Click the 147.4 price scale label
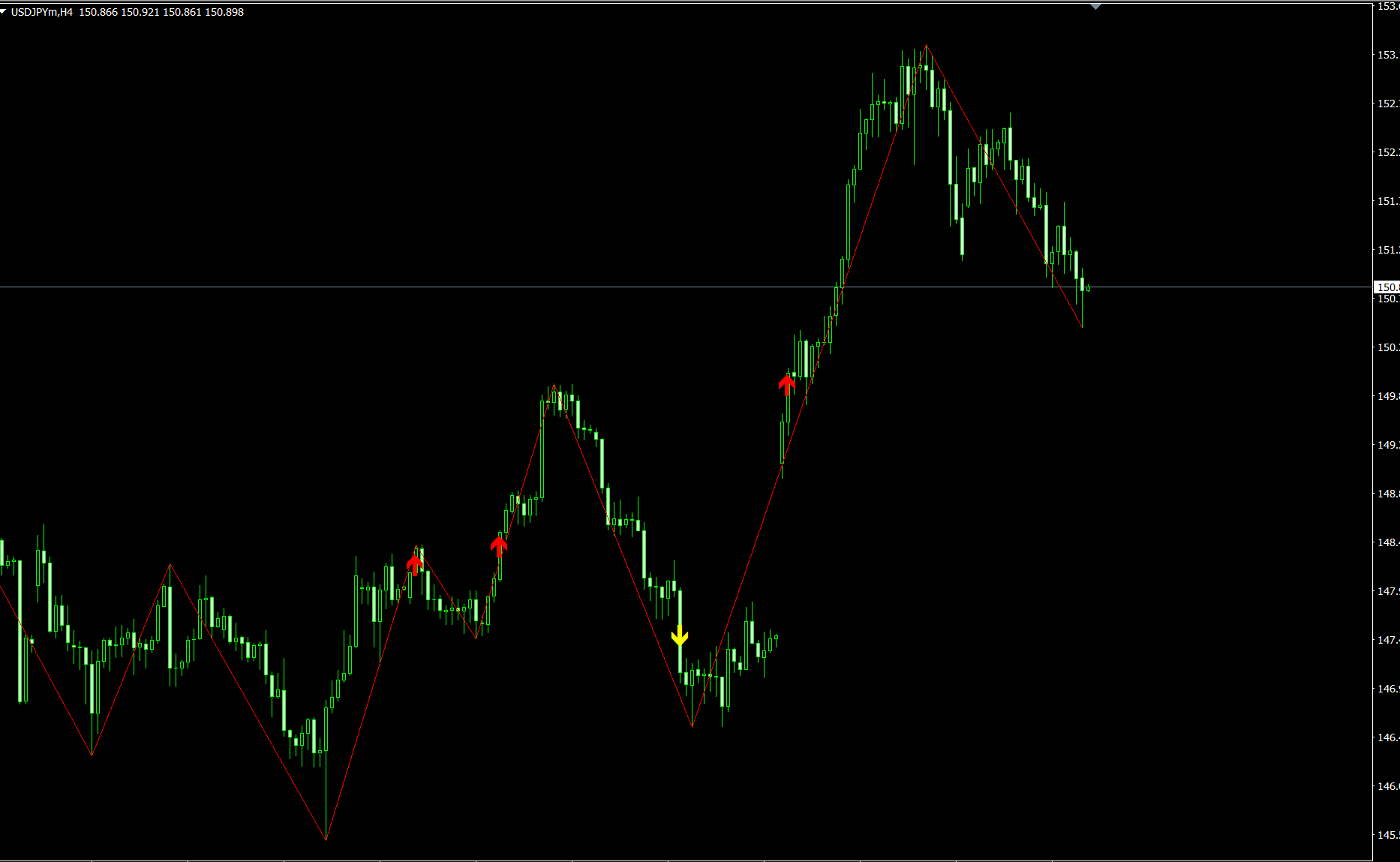1400x862 pixels. coord(1386,640)
